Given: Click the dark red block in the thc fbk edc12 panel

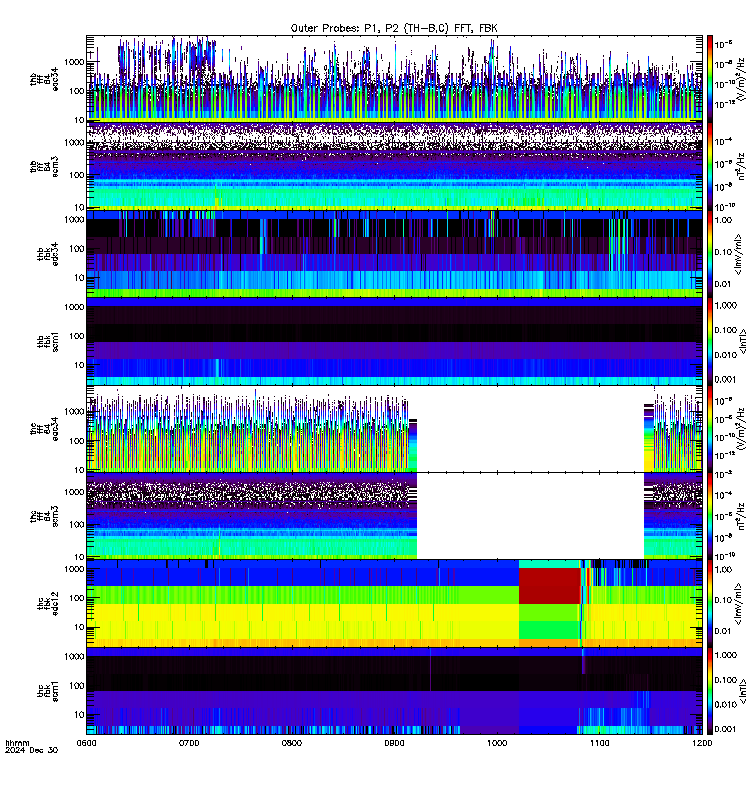Looking at the screenshot, I should coord(549,586).
